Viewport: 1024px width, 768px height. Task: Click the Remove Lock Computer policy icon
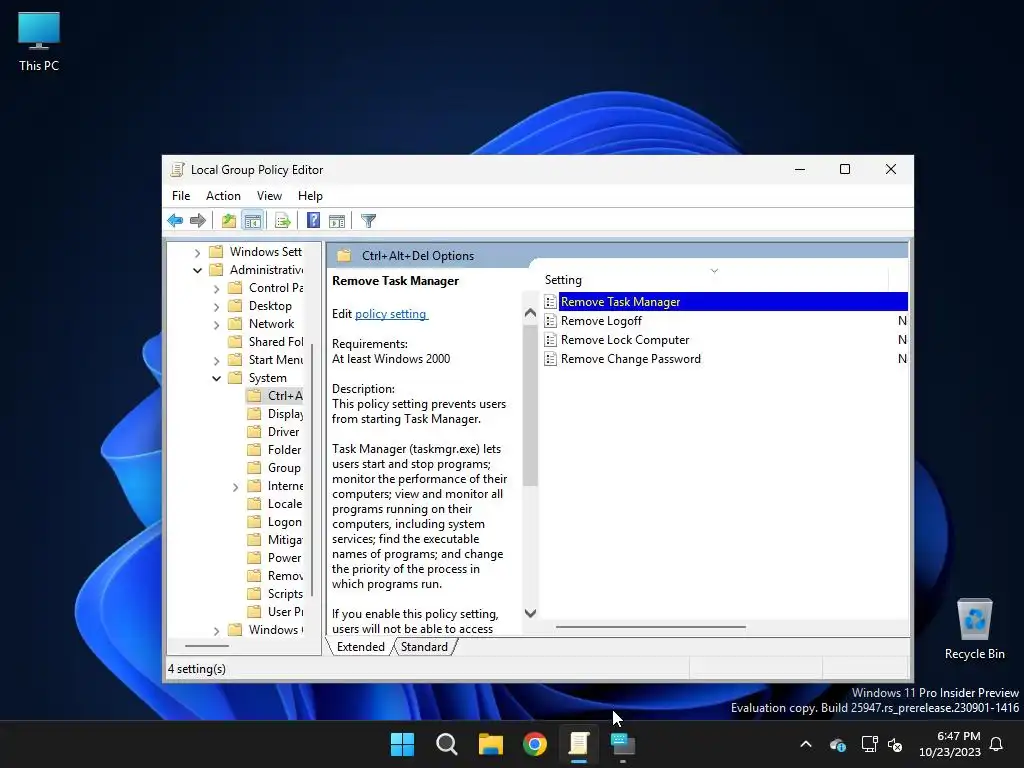point(551,340)
